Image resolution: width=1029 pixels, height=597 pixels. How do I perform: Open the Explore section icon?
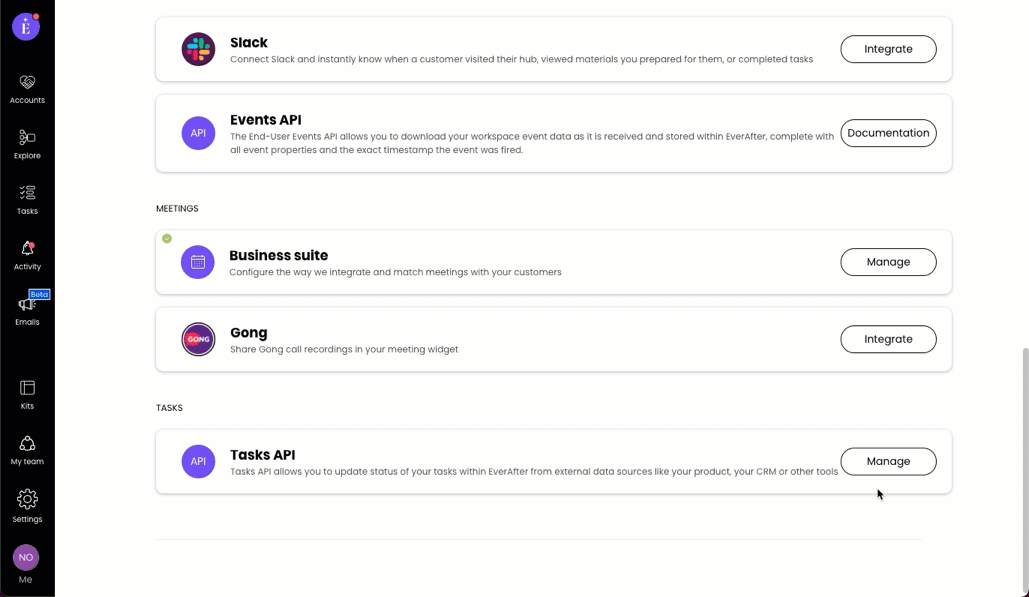[x=27, y=138]
